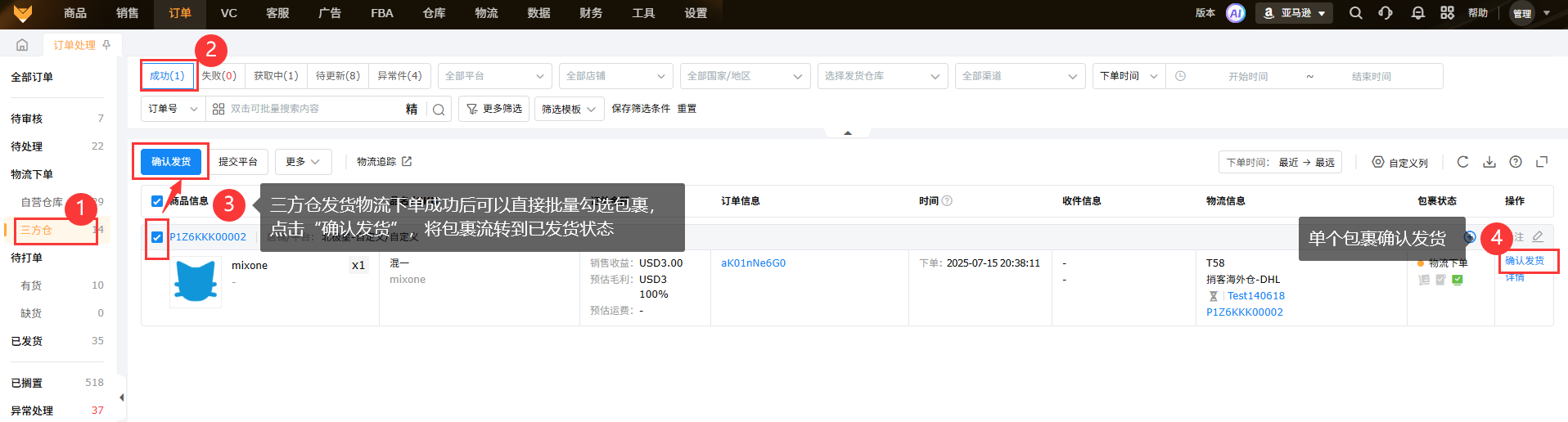1568x422 pixels.
Task: Click the sidebar collapse arrow
Action: [x=122, y=397]
